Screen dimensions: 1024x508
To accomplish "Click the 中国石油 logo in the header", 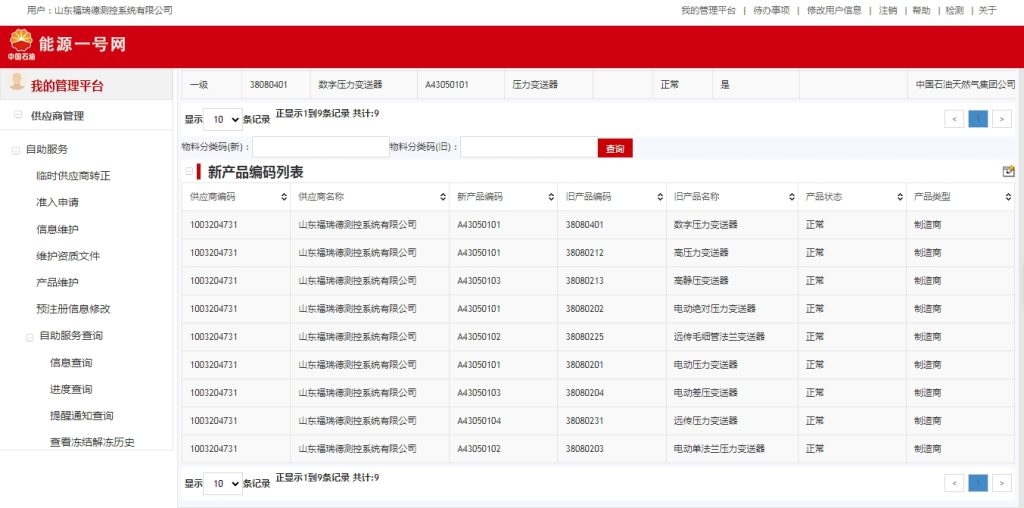I will (x=21, y=45).
